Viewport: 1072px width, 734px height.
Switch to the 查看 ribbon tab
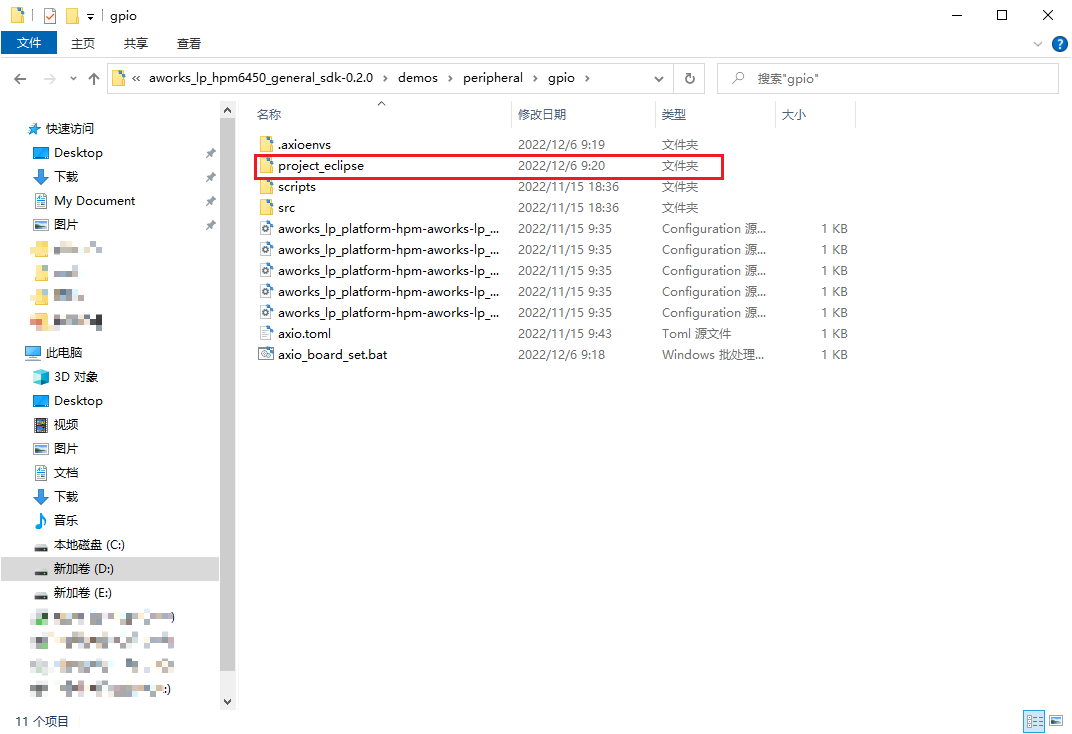[189, 43]
